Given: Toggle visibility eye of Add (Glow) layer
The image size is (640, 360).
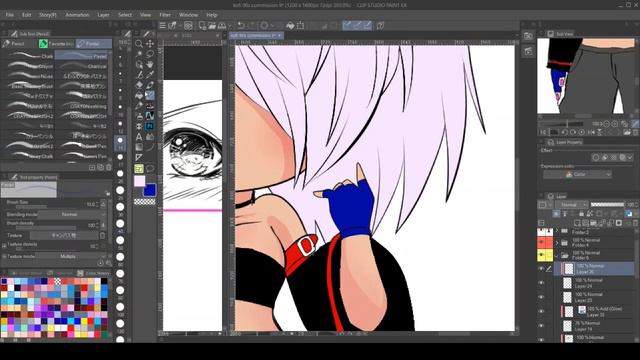Looking at the screenshot, I should (x=541, y=311).
